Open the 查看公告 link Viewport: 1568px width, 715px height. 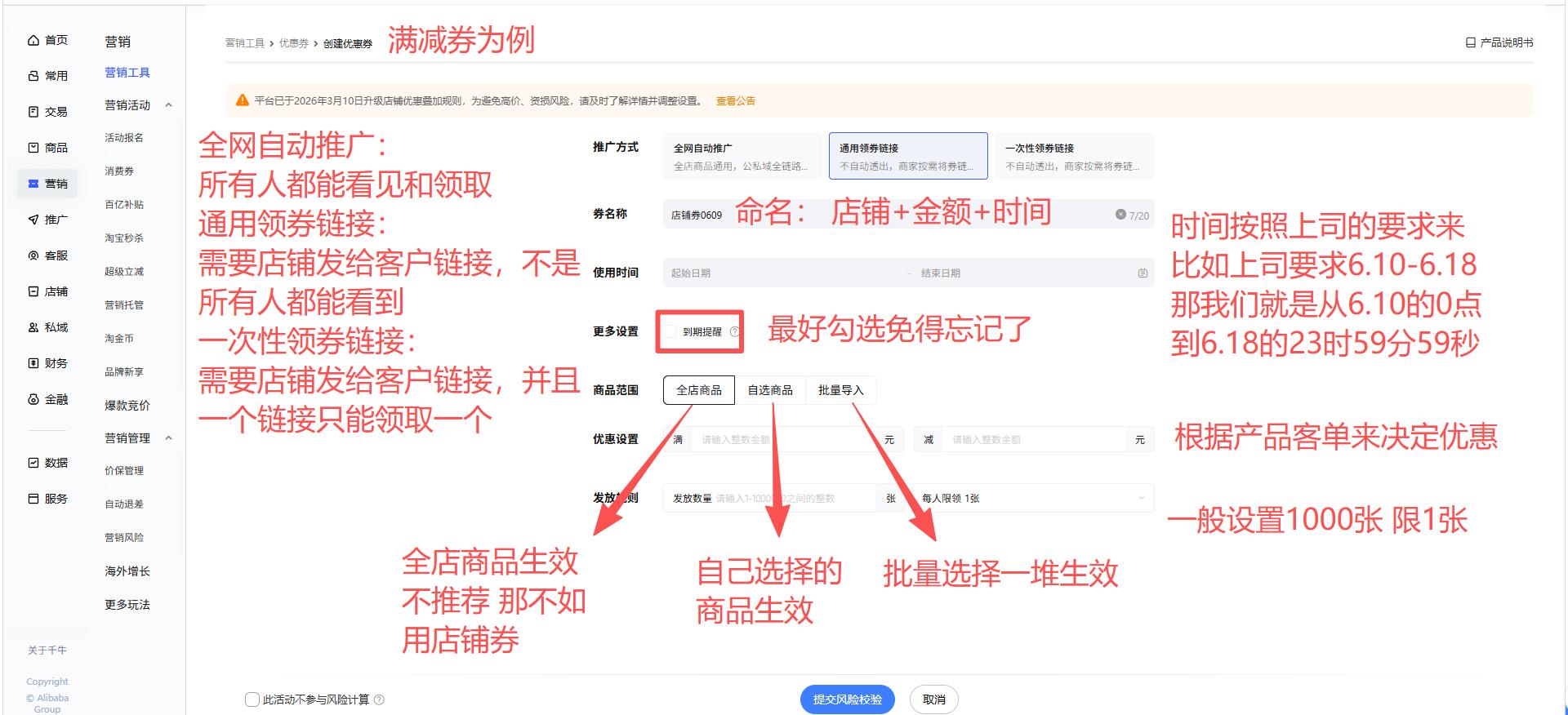pos(736,101)
